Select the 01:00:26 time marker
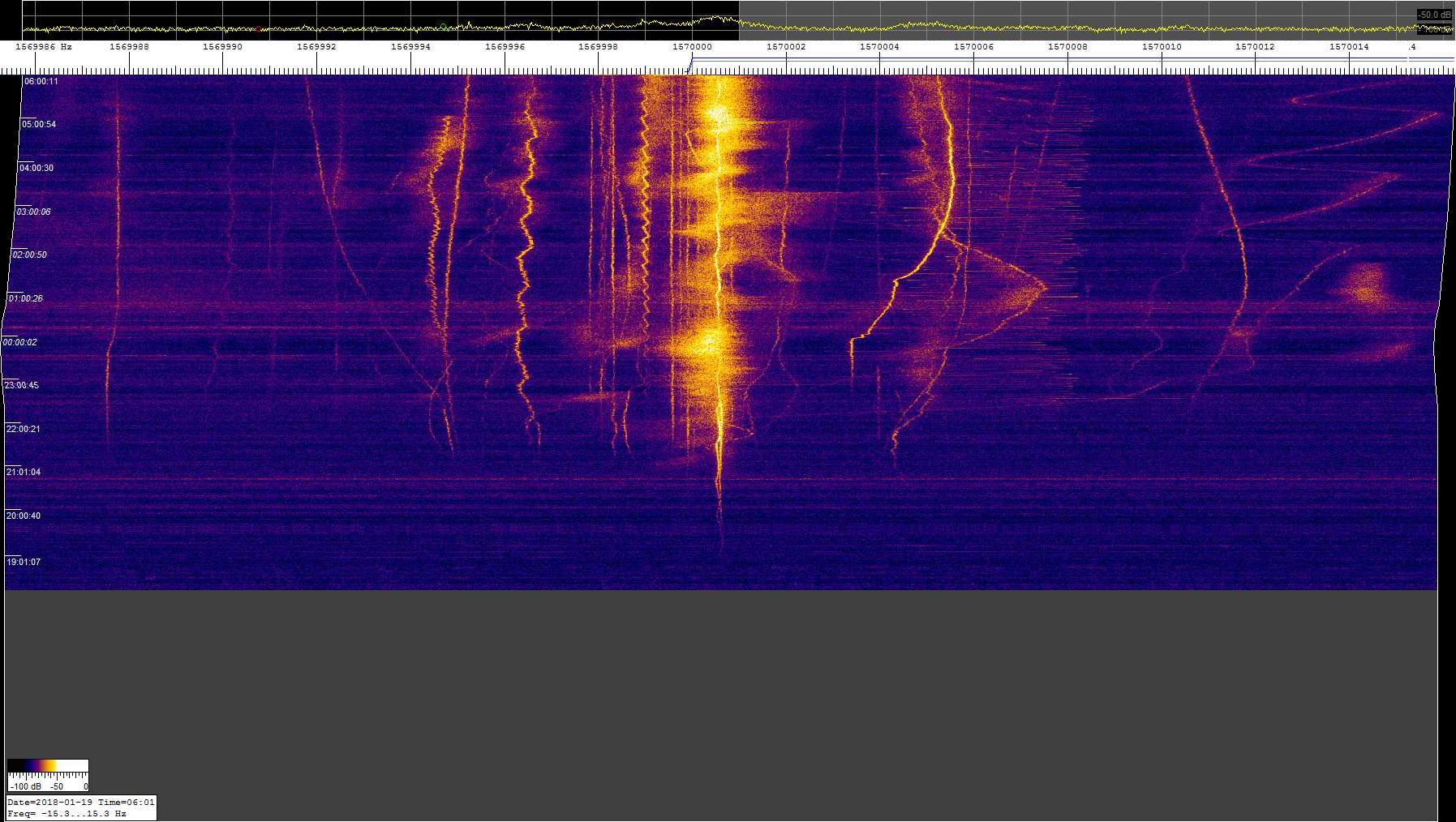Screen dimensions: 1456x822 coord(26,299)
